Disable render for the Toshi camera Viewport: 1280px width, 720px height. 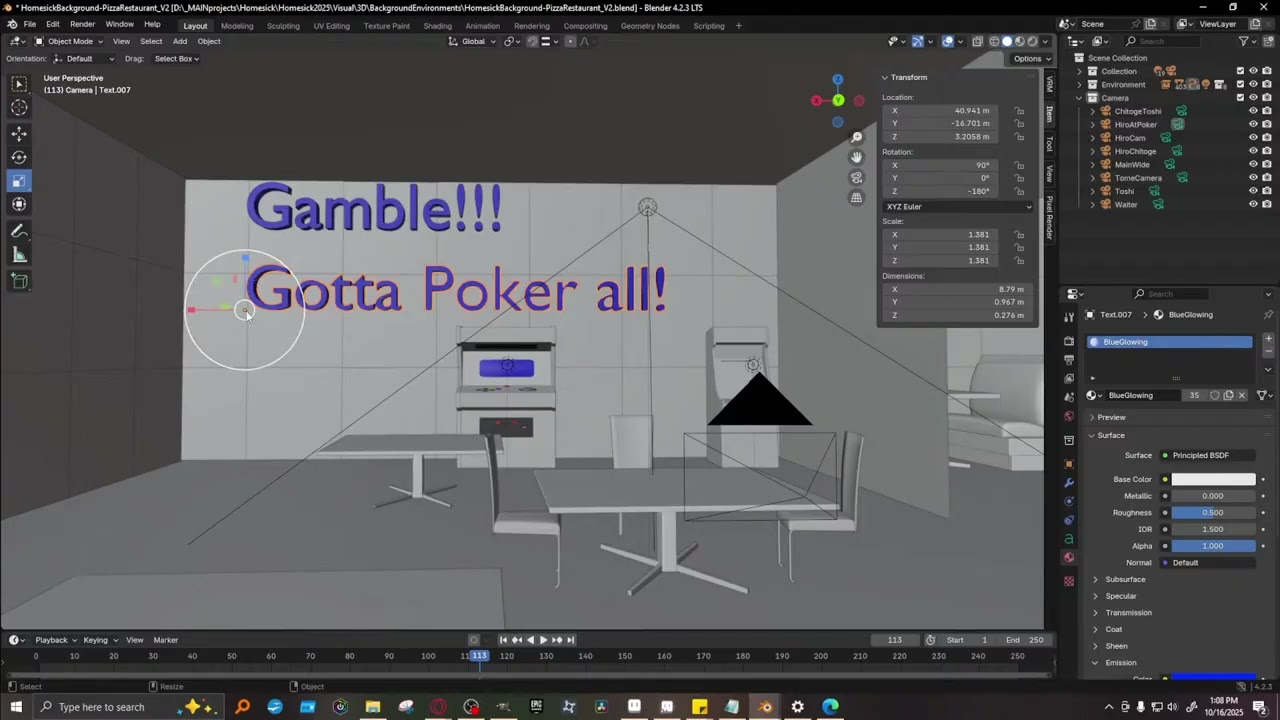click(x=1266, y=191)
